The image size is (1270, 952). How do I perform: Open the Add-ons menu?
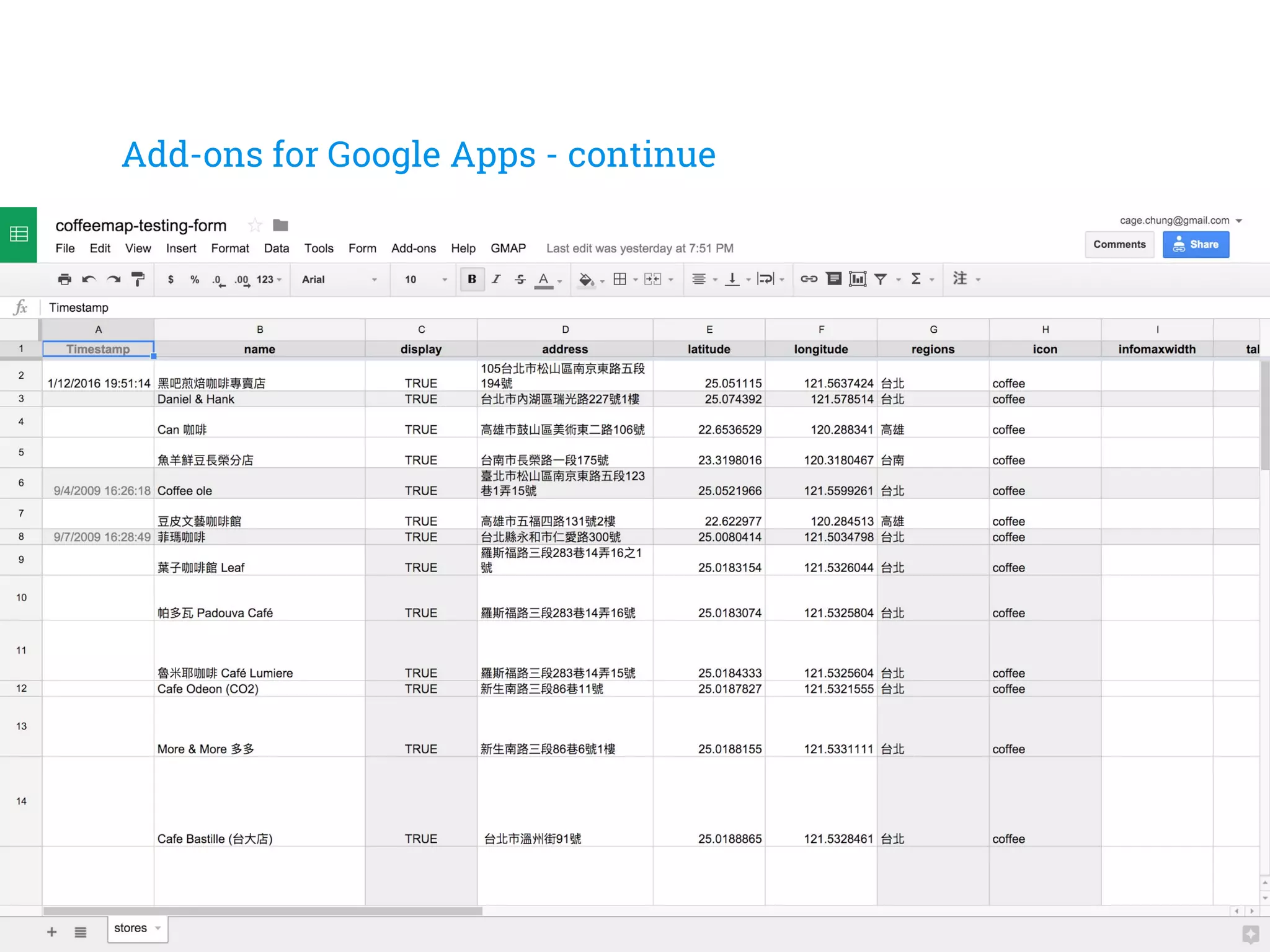(414, 248)
